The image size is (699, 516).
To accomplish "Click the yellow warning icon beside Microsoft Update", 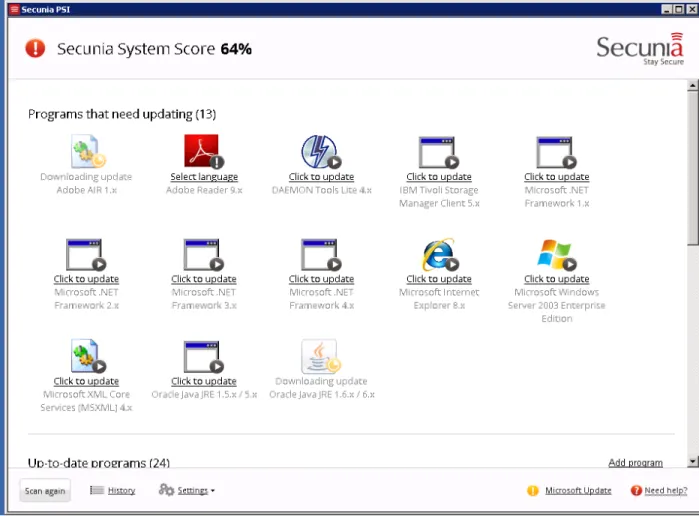I will pyautogui.click(x=533, y=491).
